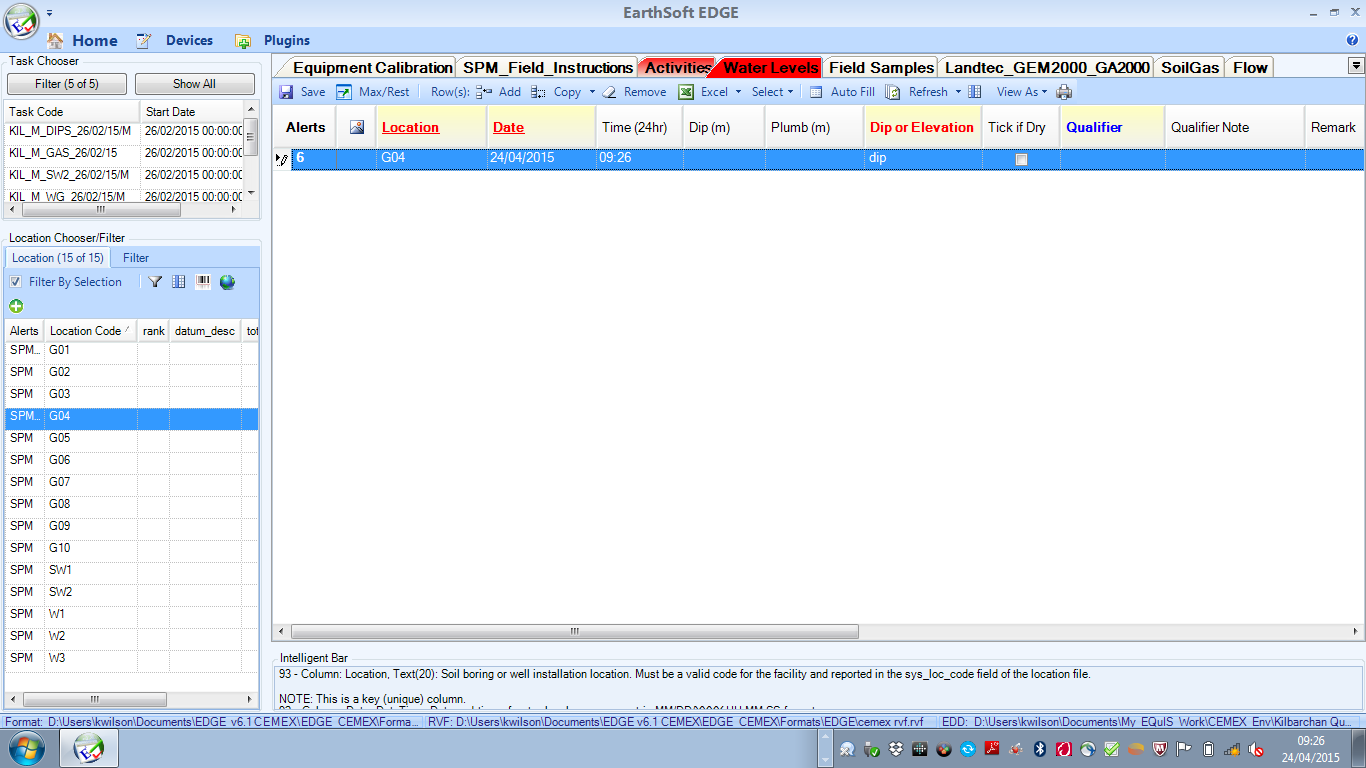Viewport: 1366px width, 768px height.
Task: Click the barcode icon in Location Chooser
Action: (x=203, y=282)
